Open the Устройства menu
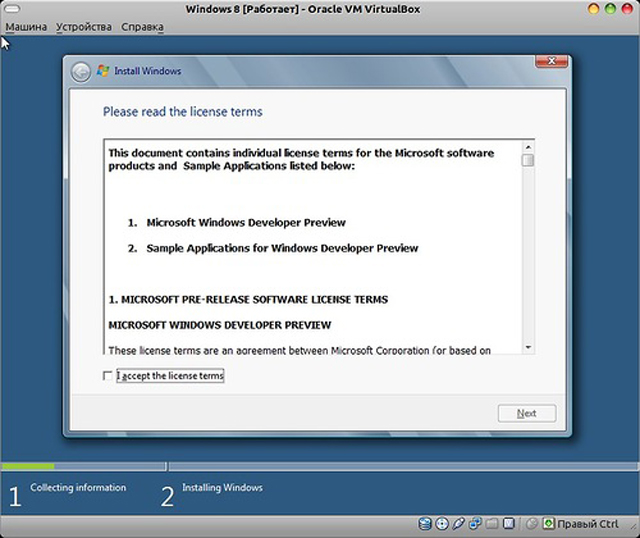The image size is (640, 538). (84, 27)
